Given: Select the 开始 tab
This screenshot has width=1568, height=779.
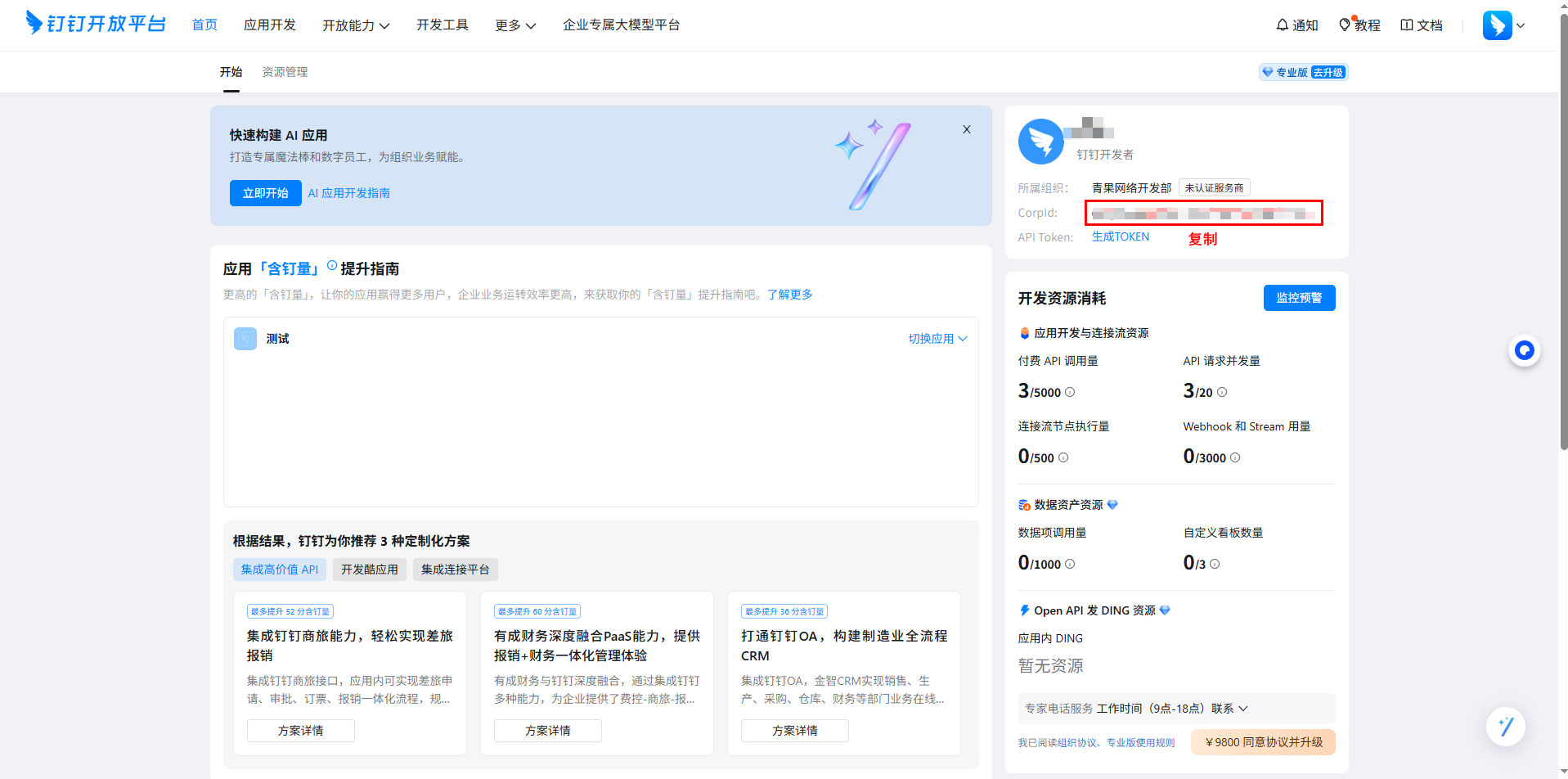Looking at the screenshot, I should 231,72.
